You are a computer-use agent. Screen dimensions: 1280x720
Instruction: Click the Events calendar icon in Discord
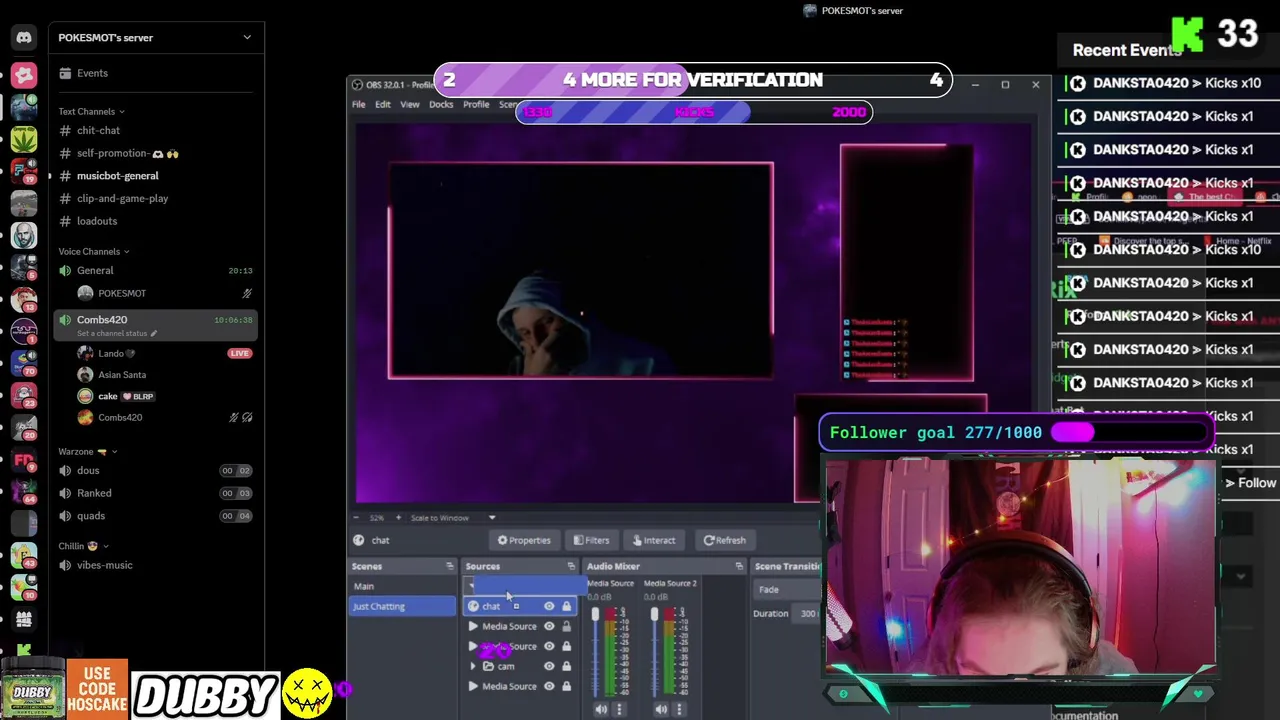point(65,73)
